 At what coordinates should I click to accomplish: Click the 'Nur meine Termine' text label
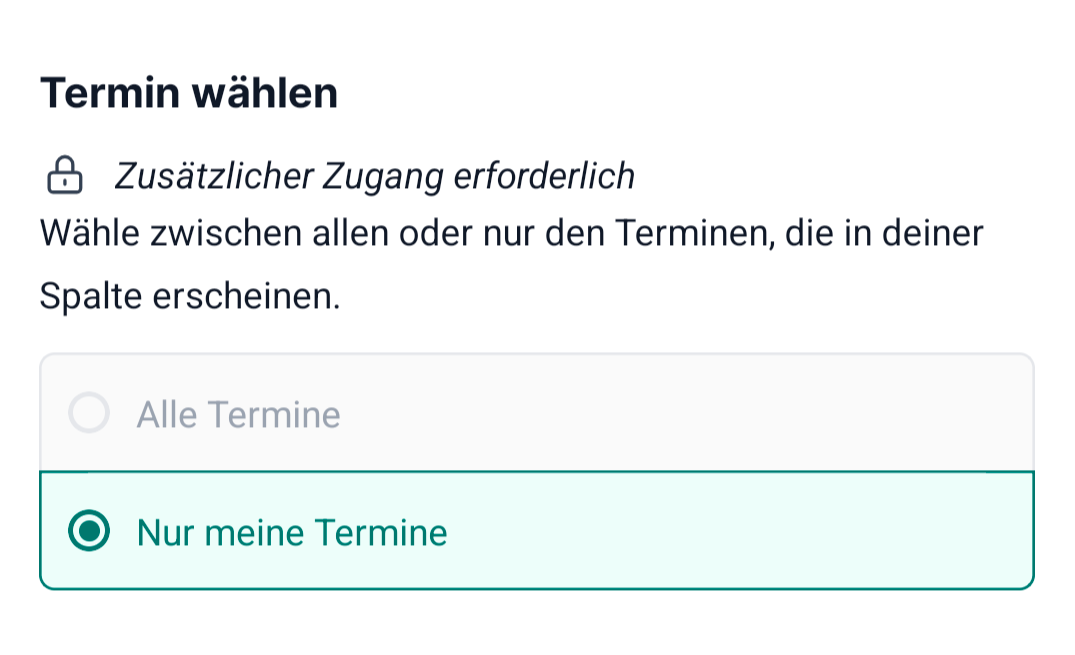click(x=292, y=532)
